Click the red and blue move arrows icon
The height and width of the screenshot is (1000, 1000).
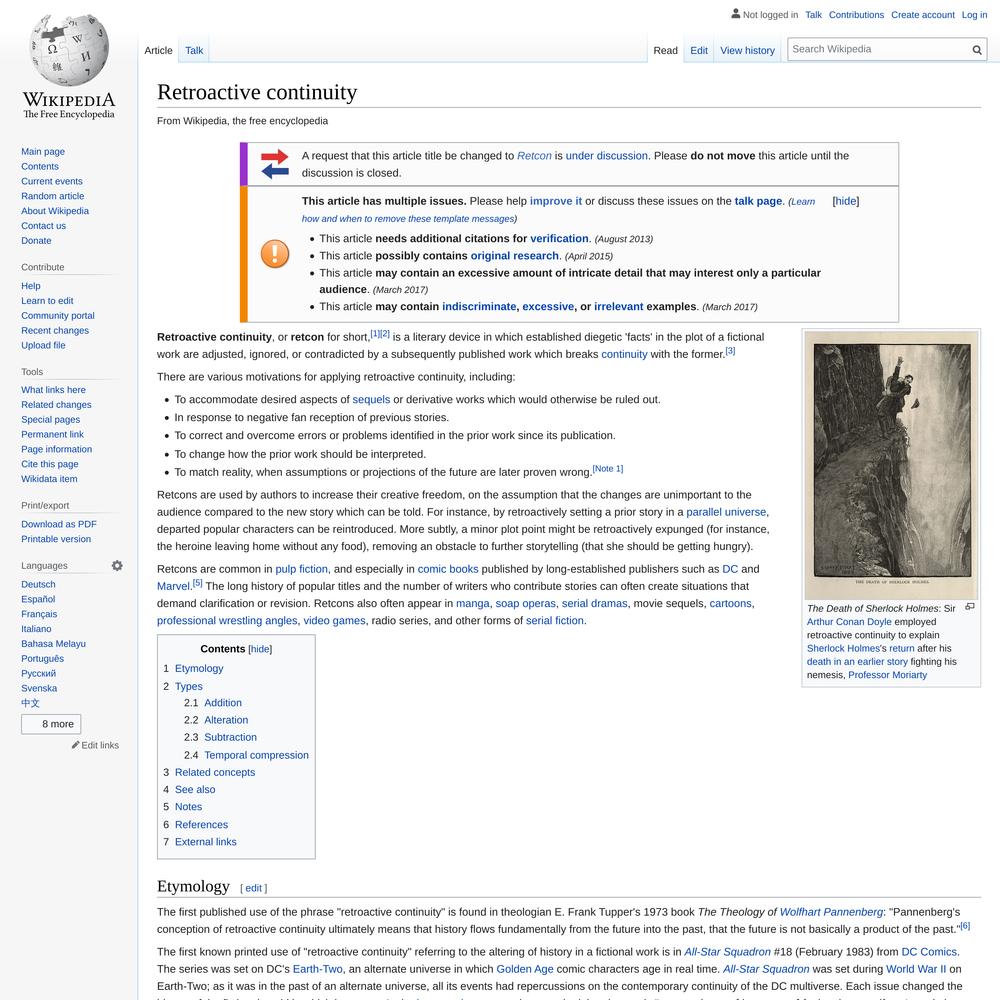pos(275,164)
